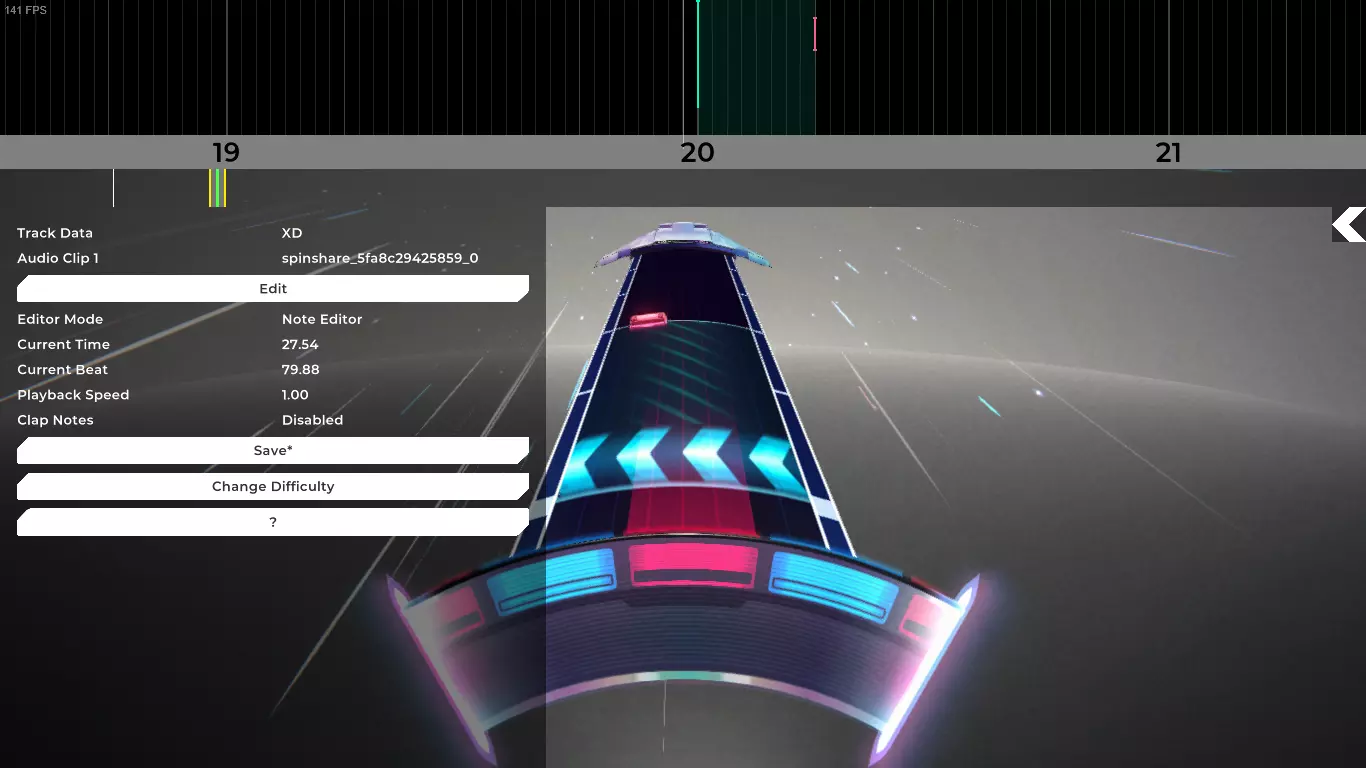The height and width of the screenshot is (768, 1366).
Task: Click the pink center segment of the wheel
Action: click(694, 565)
